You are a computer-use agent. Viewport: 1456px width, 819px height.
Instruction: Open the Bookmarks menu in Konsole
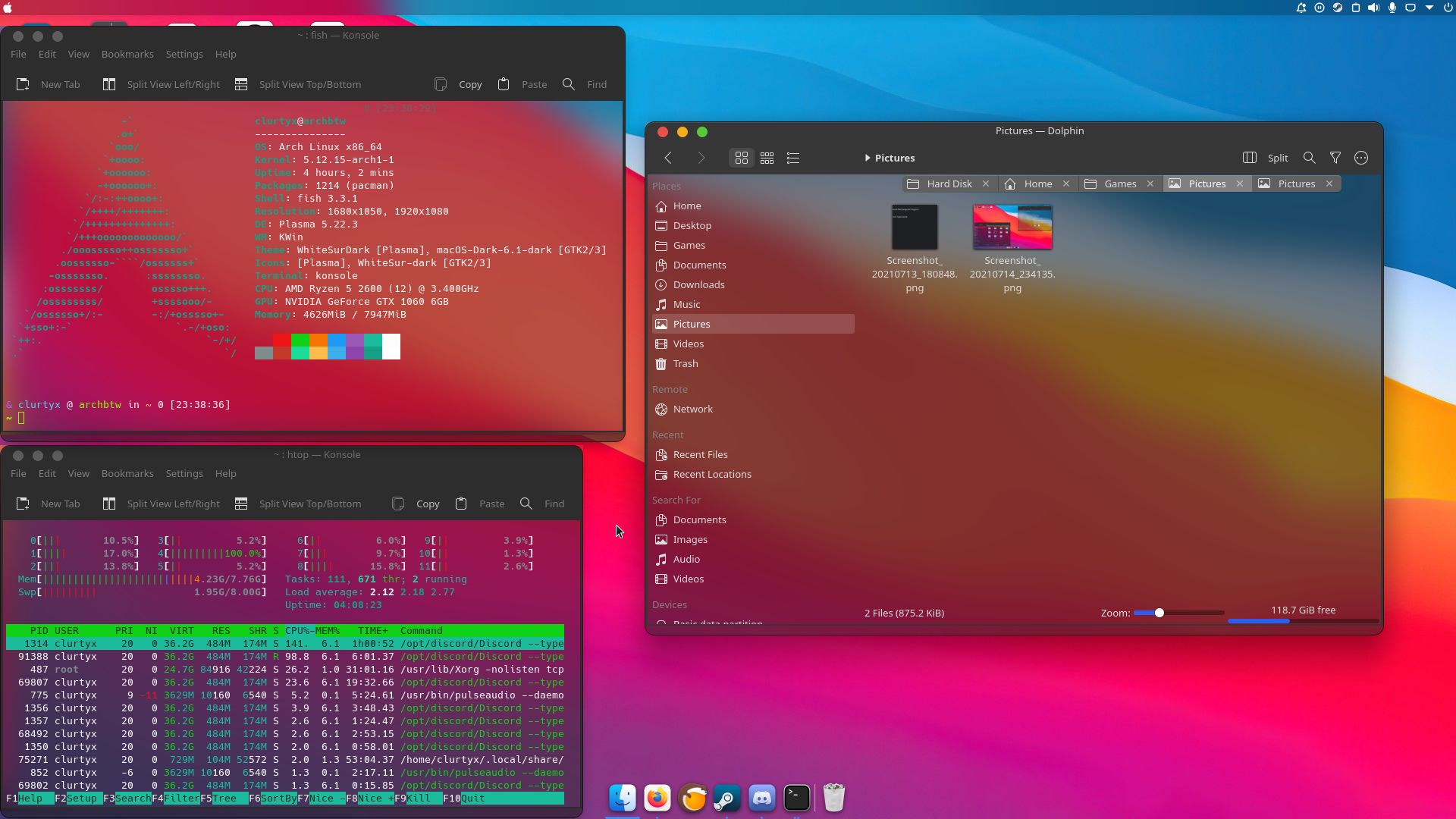tap(127, 54)
